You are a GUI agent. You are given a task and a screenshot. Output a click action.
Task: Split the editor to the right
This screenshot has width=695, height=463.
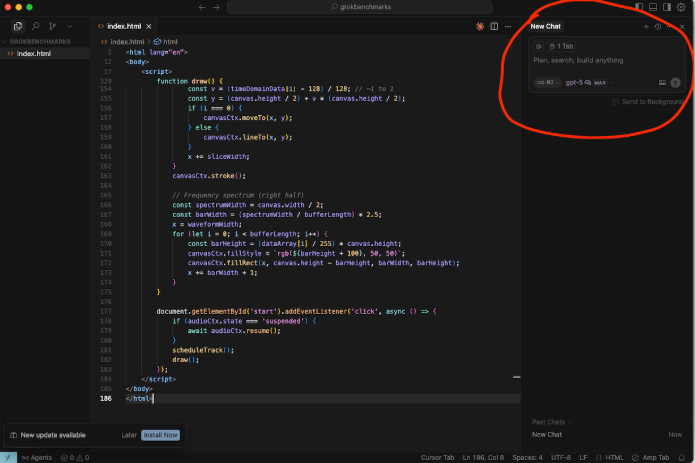(x=494, y=27)
